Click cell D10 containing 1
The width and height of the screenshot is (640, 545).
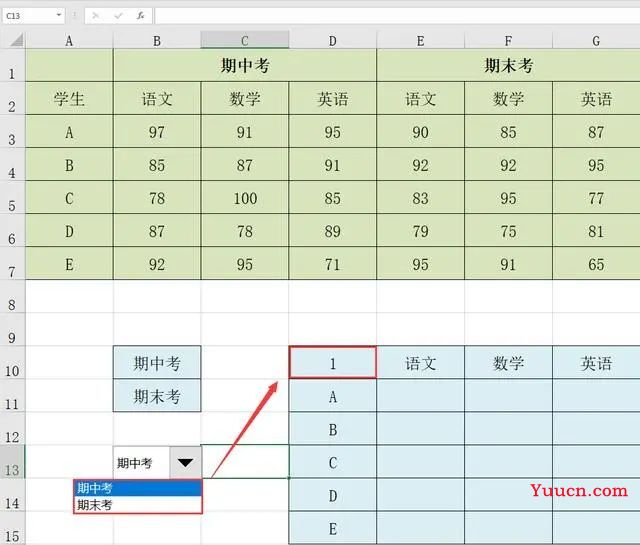coord(333,363)
